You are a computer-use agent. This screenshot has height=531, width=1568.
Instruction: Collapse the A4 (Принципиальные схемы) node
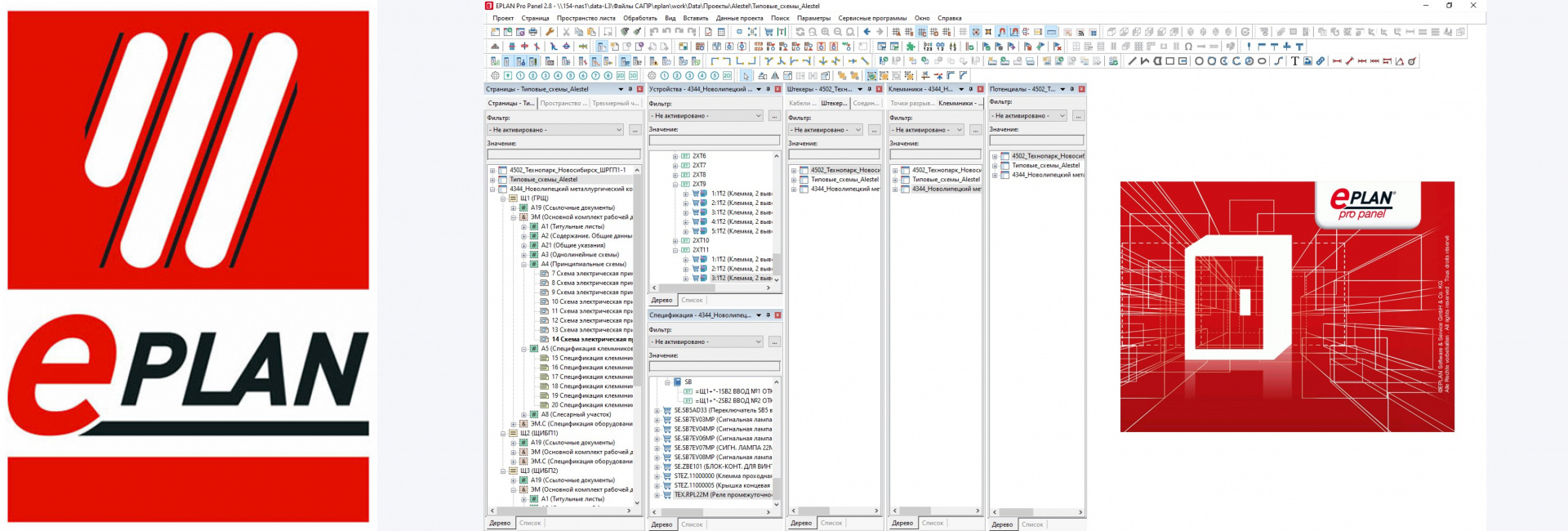524,265
